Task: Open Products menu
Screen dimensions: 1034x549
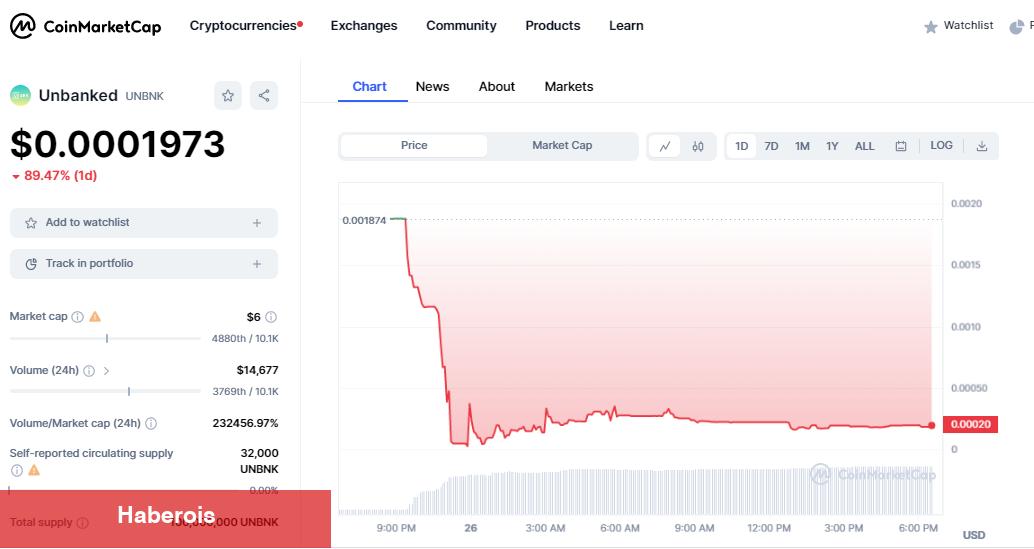Action: (553, 26)
